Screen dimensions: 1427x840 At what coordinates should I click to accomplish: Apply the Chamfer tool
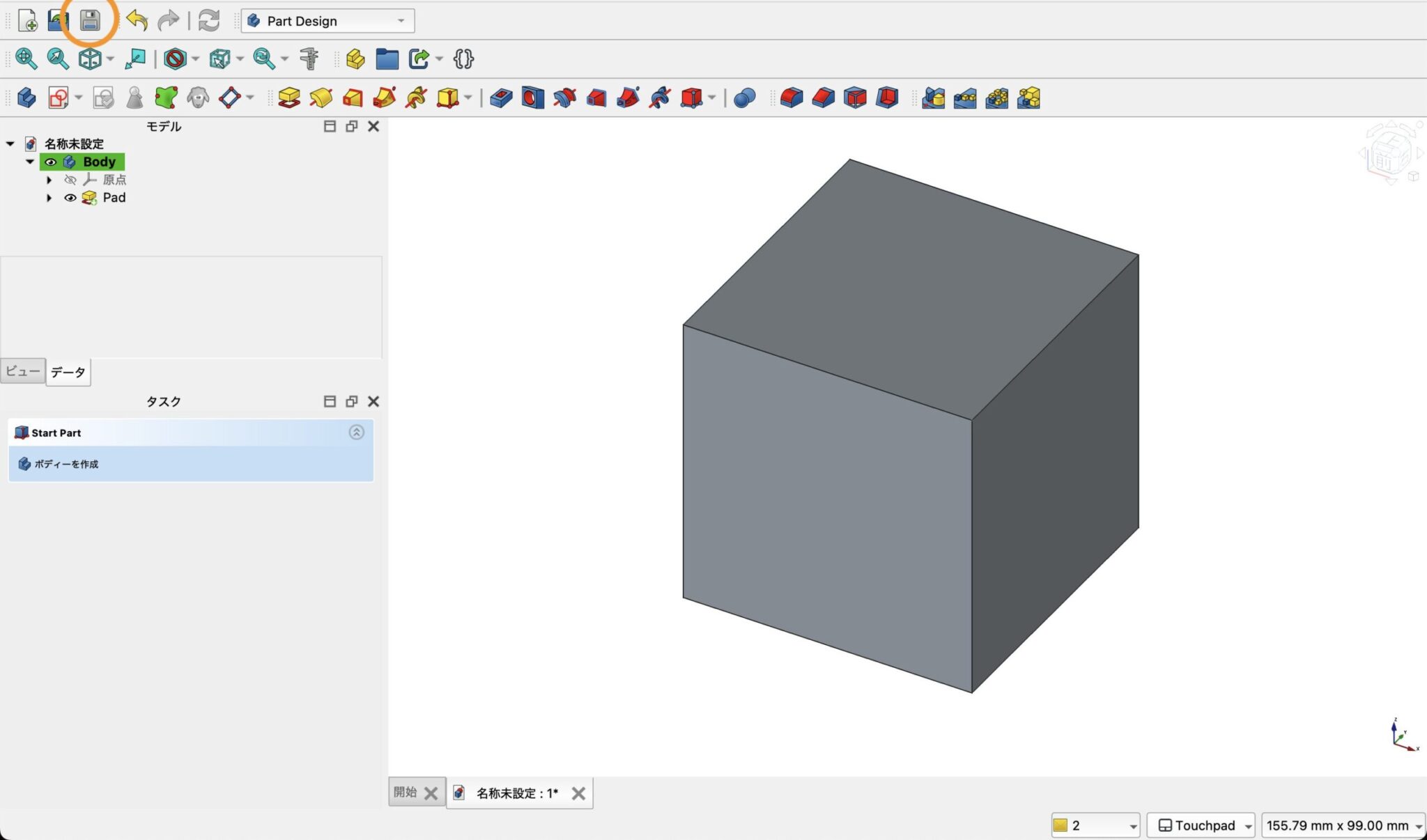point(823,98)
